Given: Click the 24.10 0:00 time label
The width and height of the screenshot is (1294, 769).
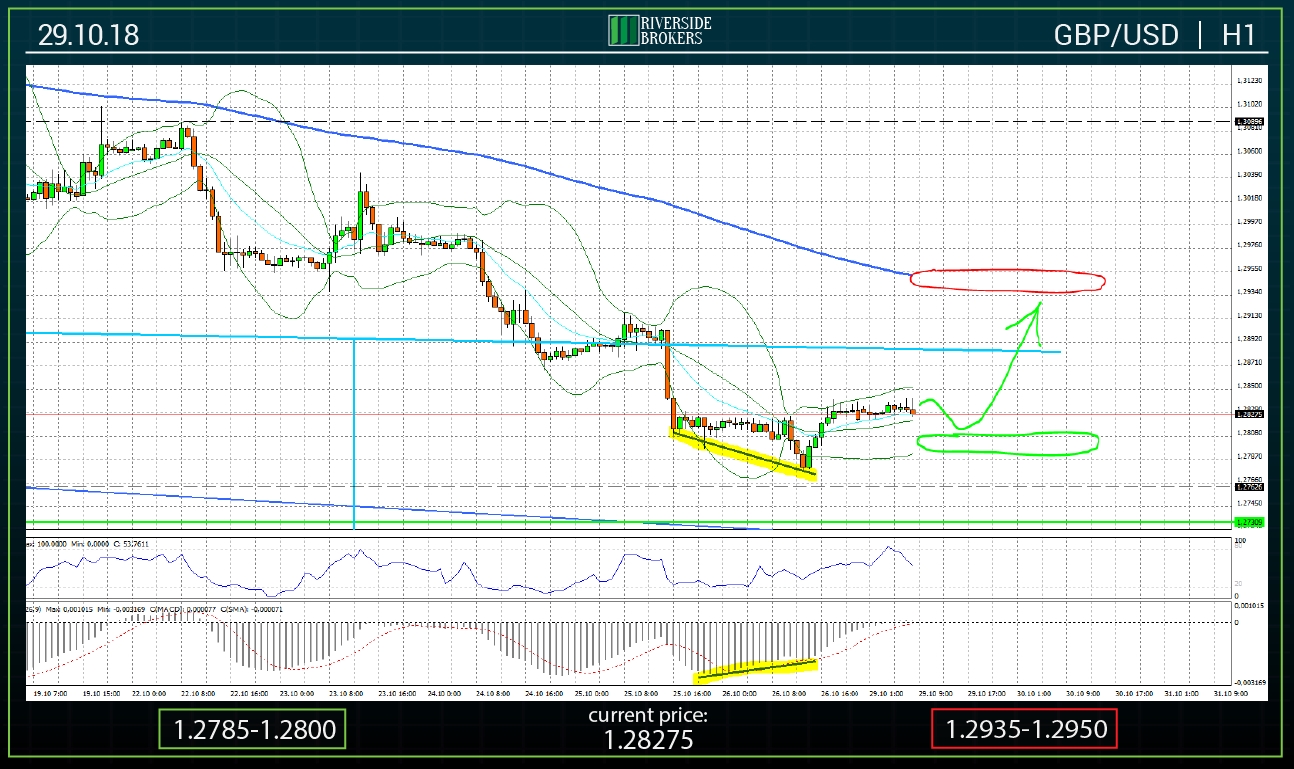Looking at the screenshot, I should tap(444, 692).
